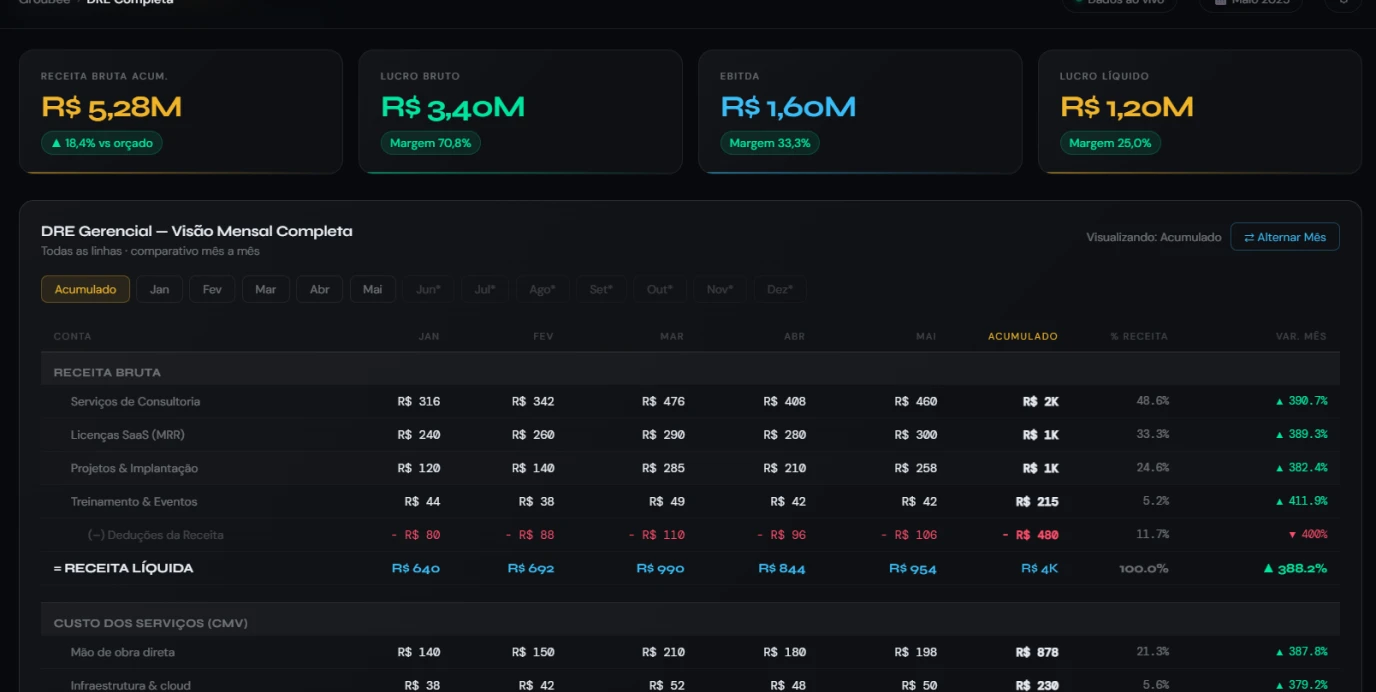The width and height of the screenshot is (1376, 692).
Task: Click the Alternar Mês button
Action: click(1284, 237)
